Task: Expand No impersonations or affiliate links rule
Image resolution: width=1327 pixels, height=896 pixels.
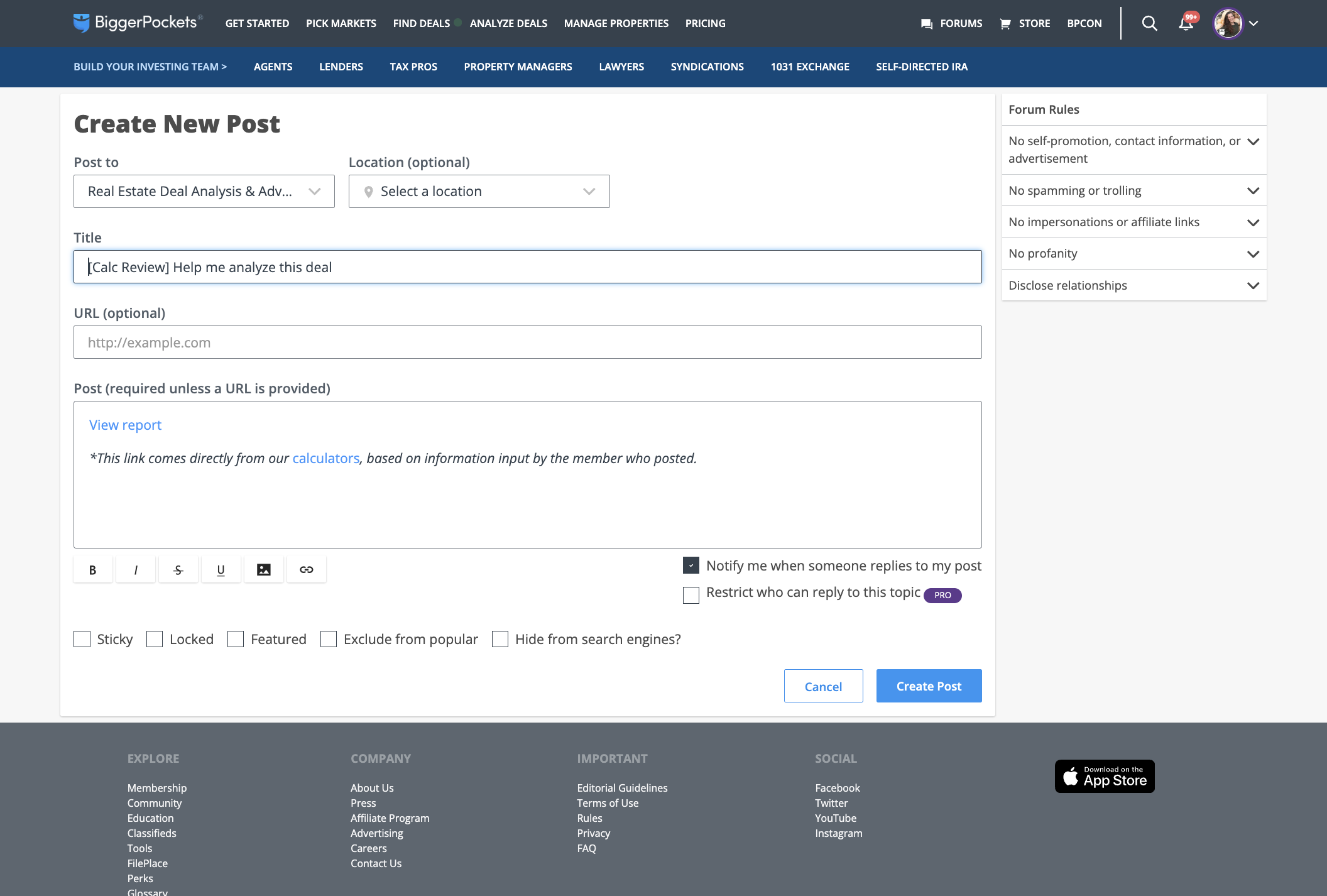Action: (1134, 222)
